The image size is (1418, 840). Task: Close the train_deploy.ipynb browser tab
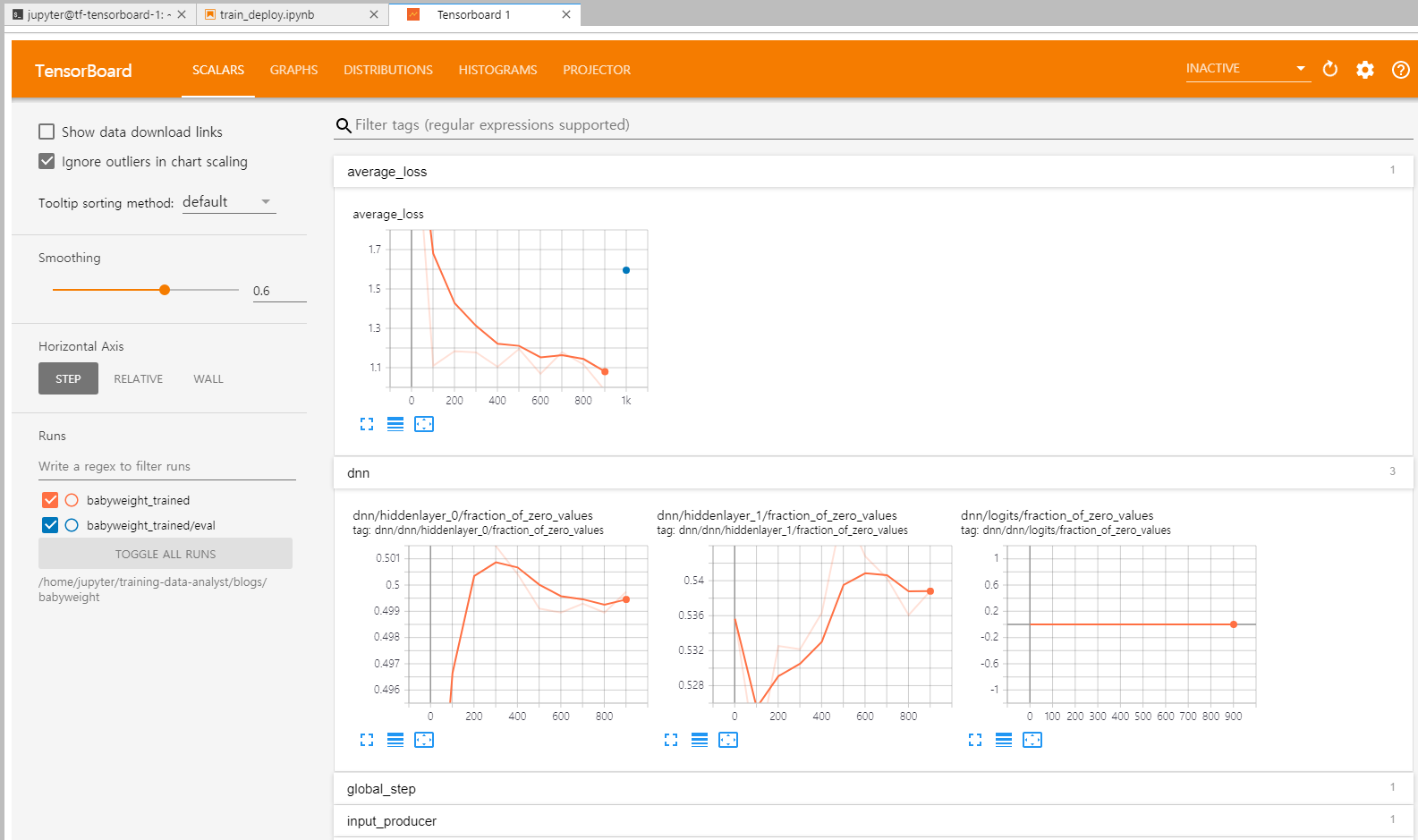click(x=374, y=14)
